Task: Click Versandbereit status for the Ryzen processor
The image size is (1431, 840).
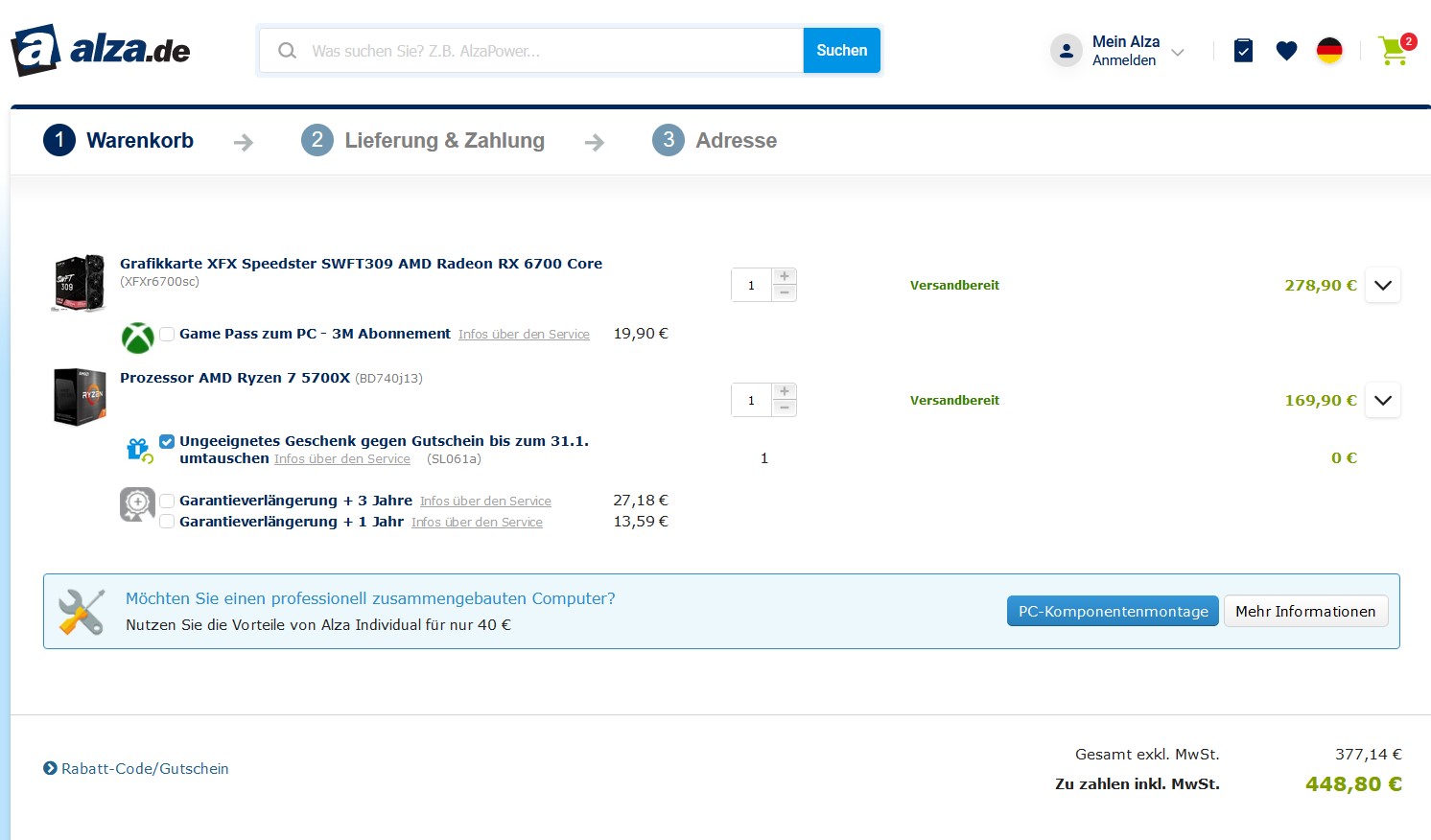Action: pyautogui.click(x=954, y=400)
